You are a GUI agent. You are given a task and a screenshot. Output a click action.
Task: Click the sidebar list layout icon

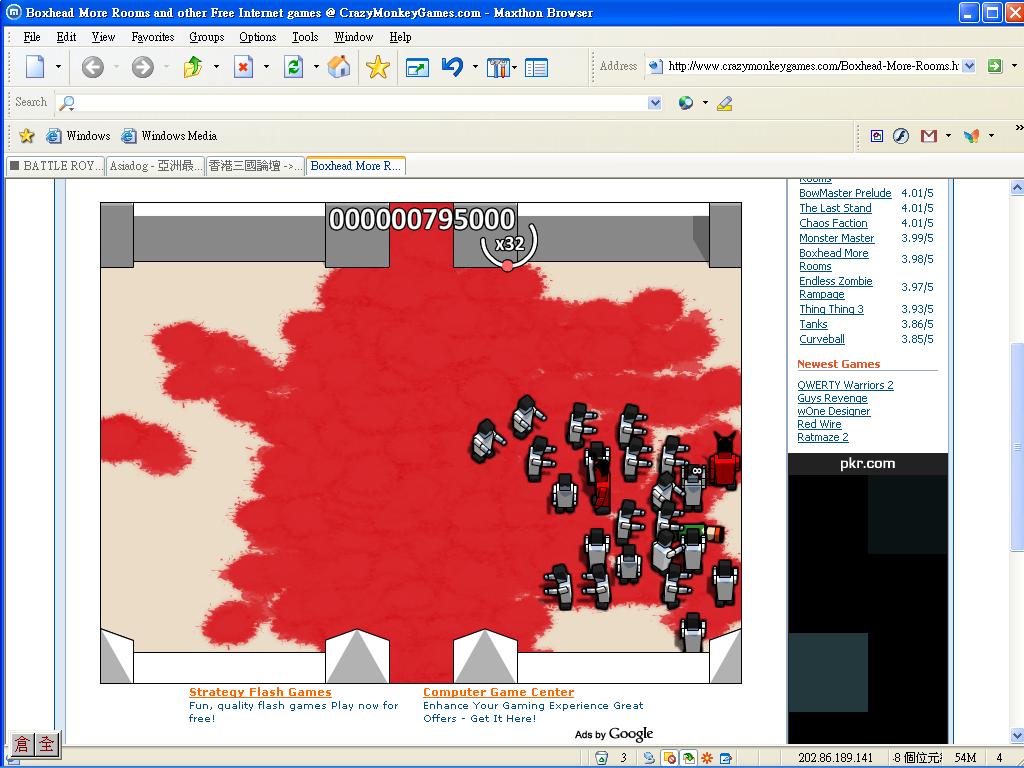pos(536,67)
